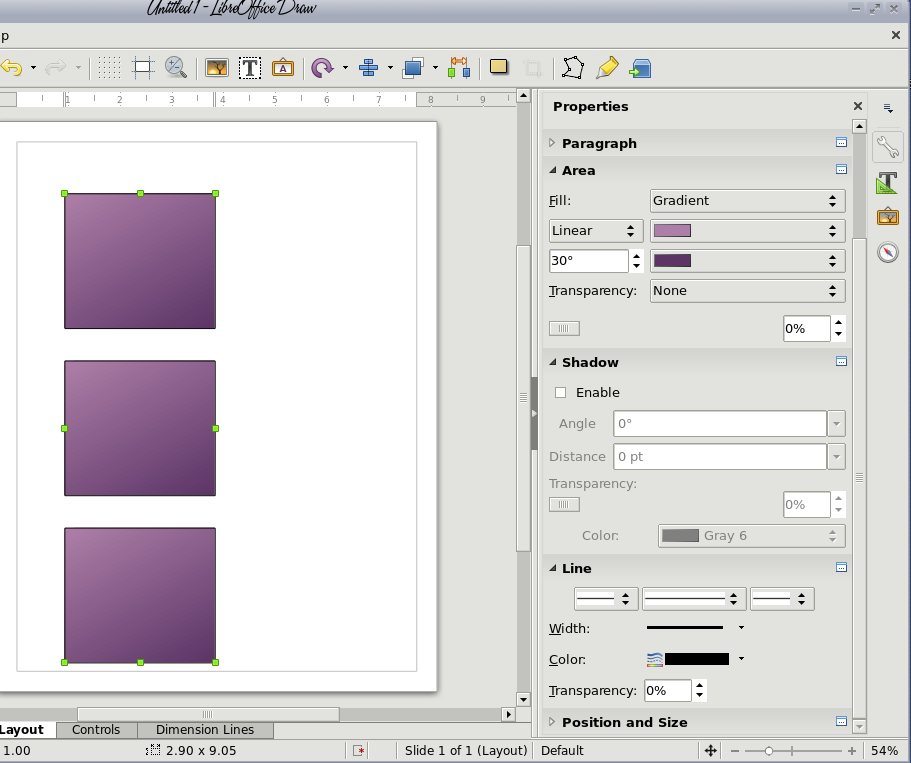911x763 pixels.
Task: Click the 54% zoom level
Action: (x=885, y=751)
